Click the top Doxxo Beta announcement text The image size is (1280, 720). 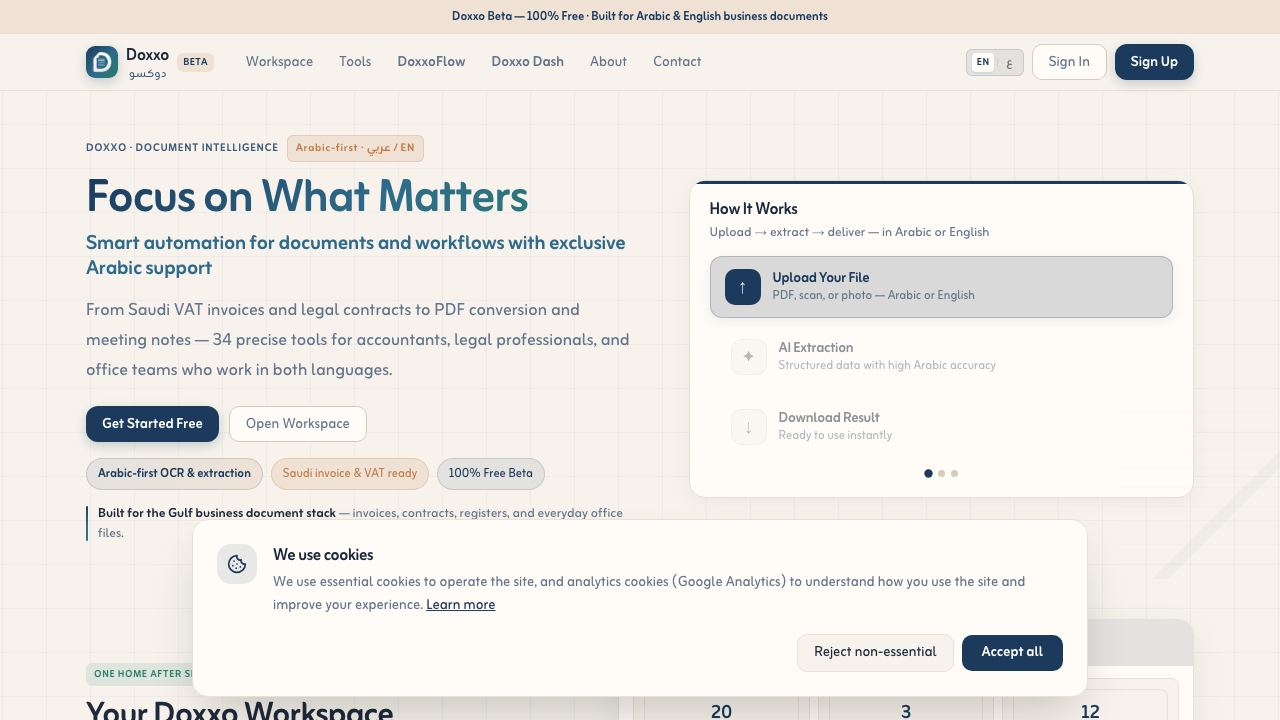coord(640,16)
